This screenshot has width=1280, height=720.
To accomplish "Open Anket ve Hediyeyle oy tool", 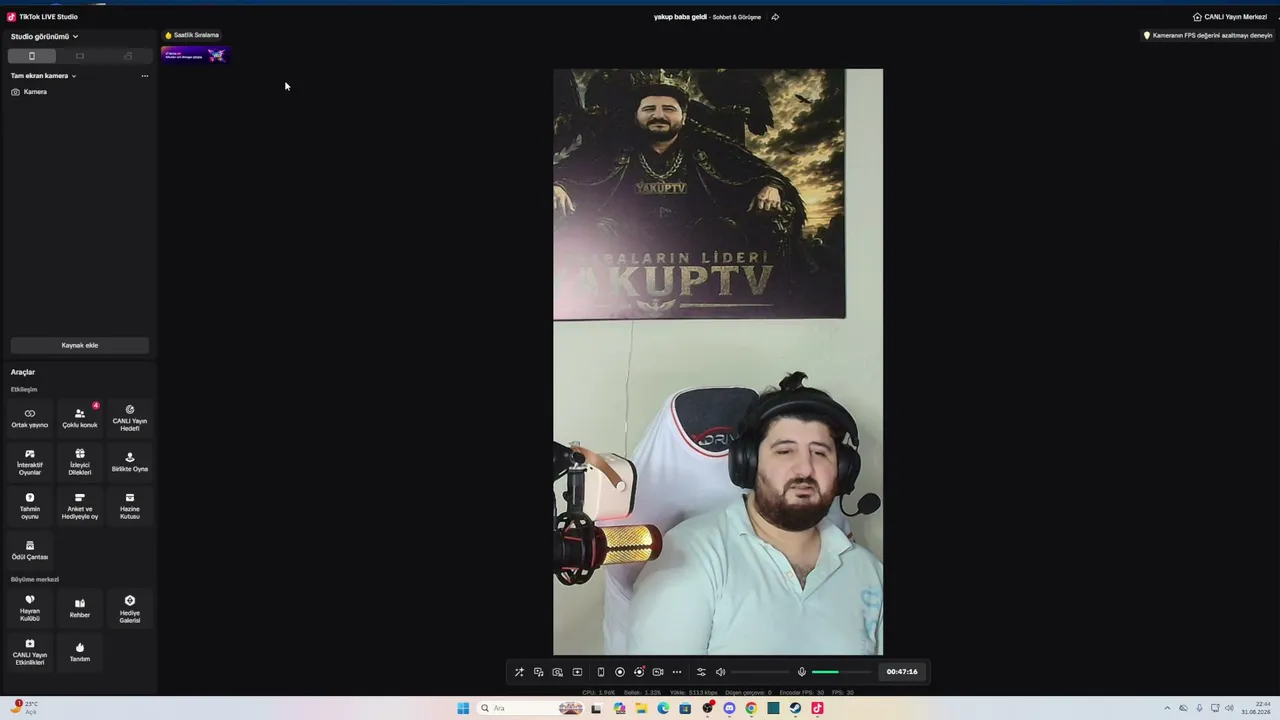I will coord(80,506).
